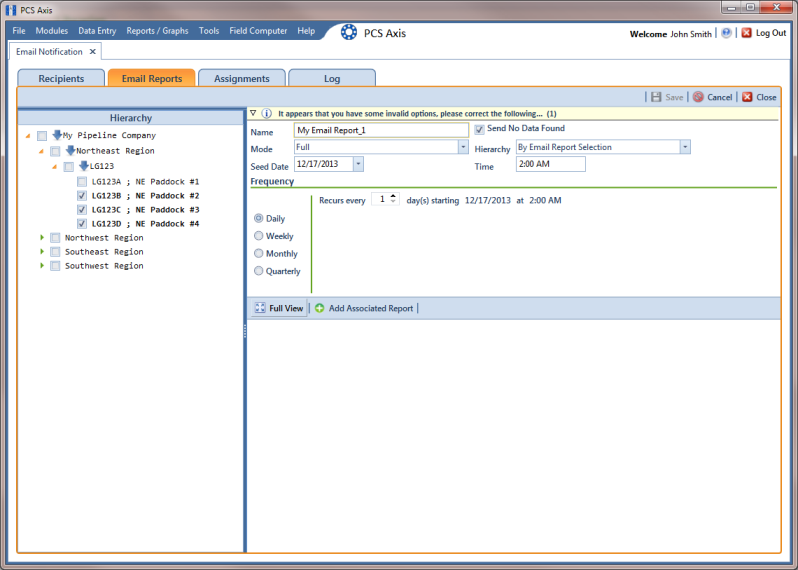Image resolution: width=798 pixels, height=570 pixels.
Task: Switch to the Log tab
Action: (332, 78)
